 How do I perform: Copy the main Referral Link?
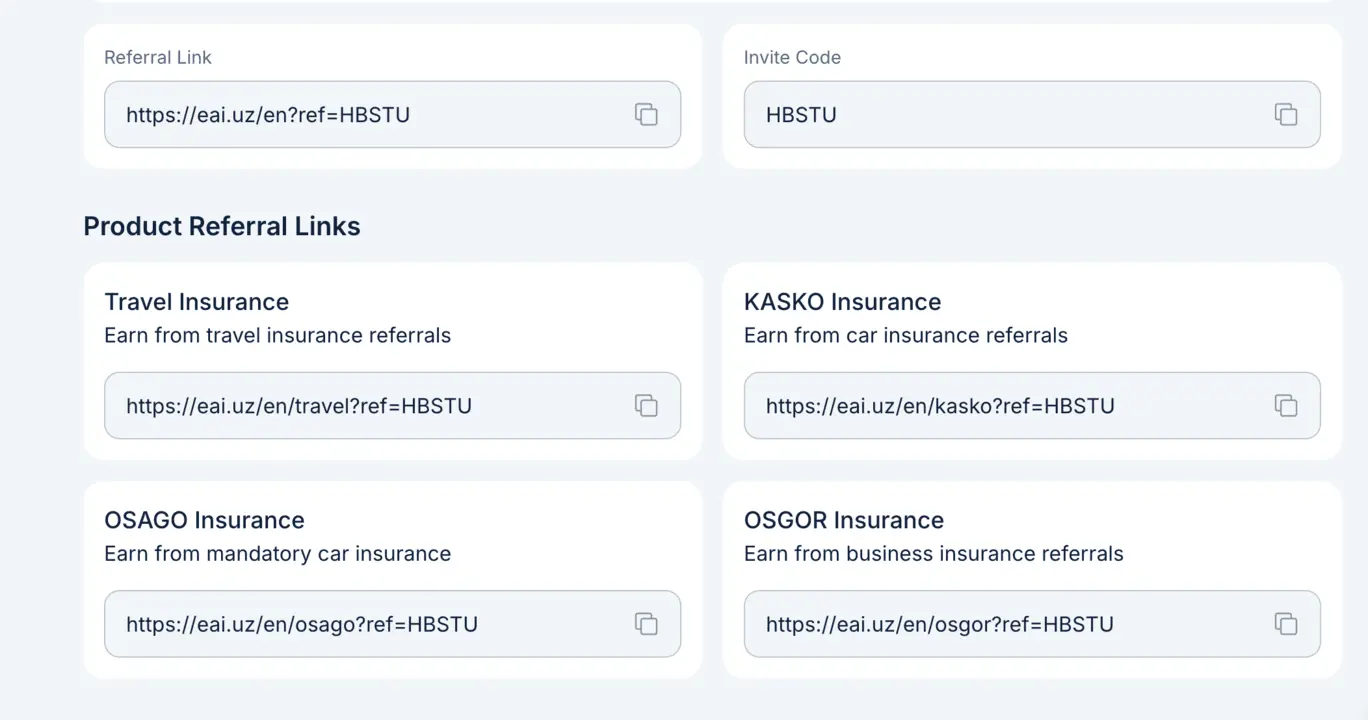tap(646, 114)
